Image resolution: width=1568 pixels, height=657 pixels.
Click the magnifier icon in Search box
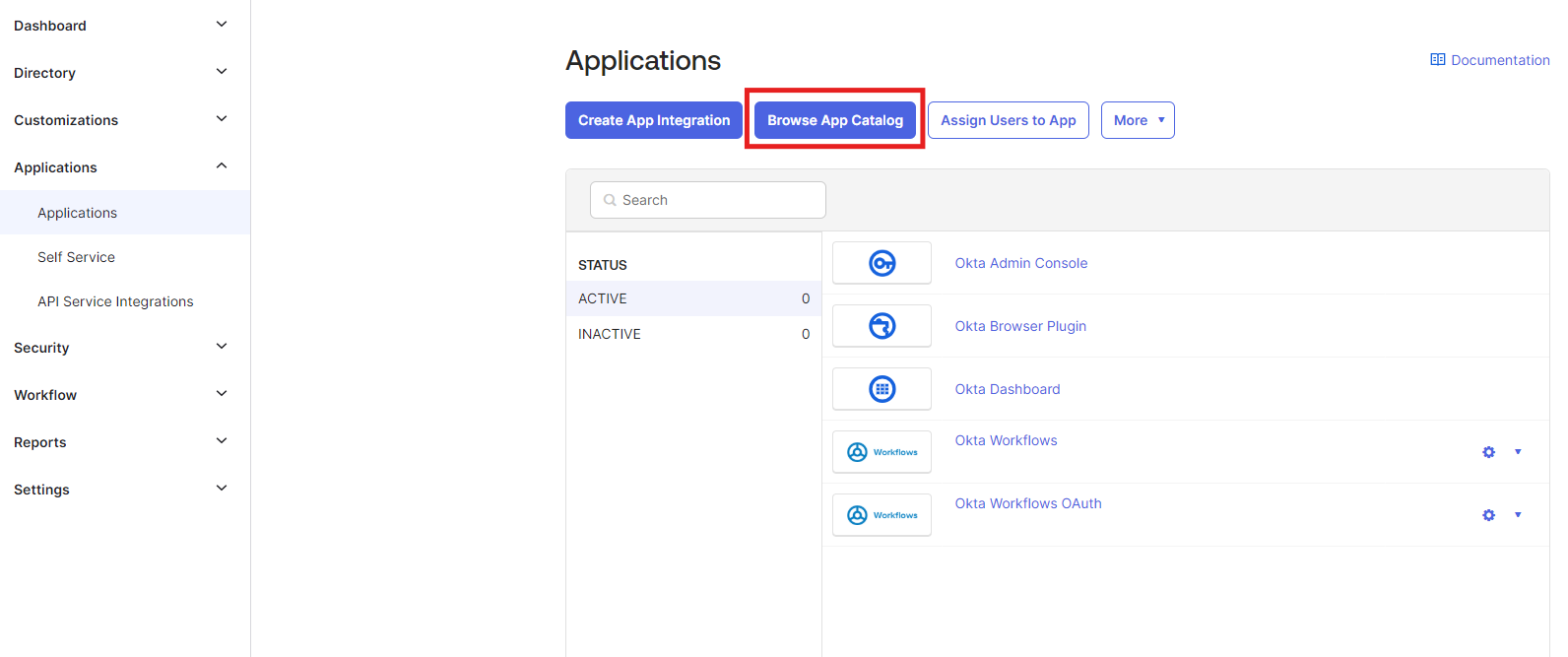[x=610, y=200]
